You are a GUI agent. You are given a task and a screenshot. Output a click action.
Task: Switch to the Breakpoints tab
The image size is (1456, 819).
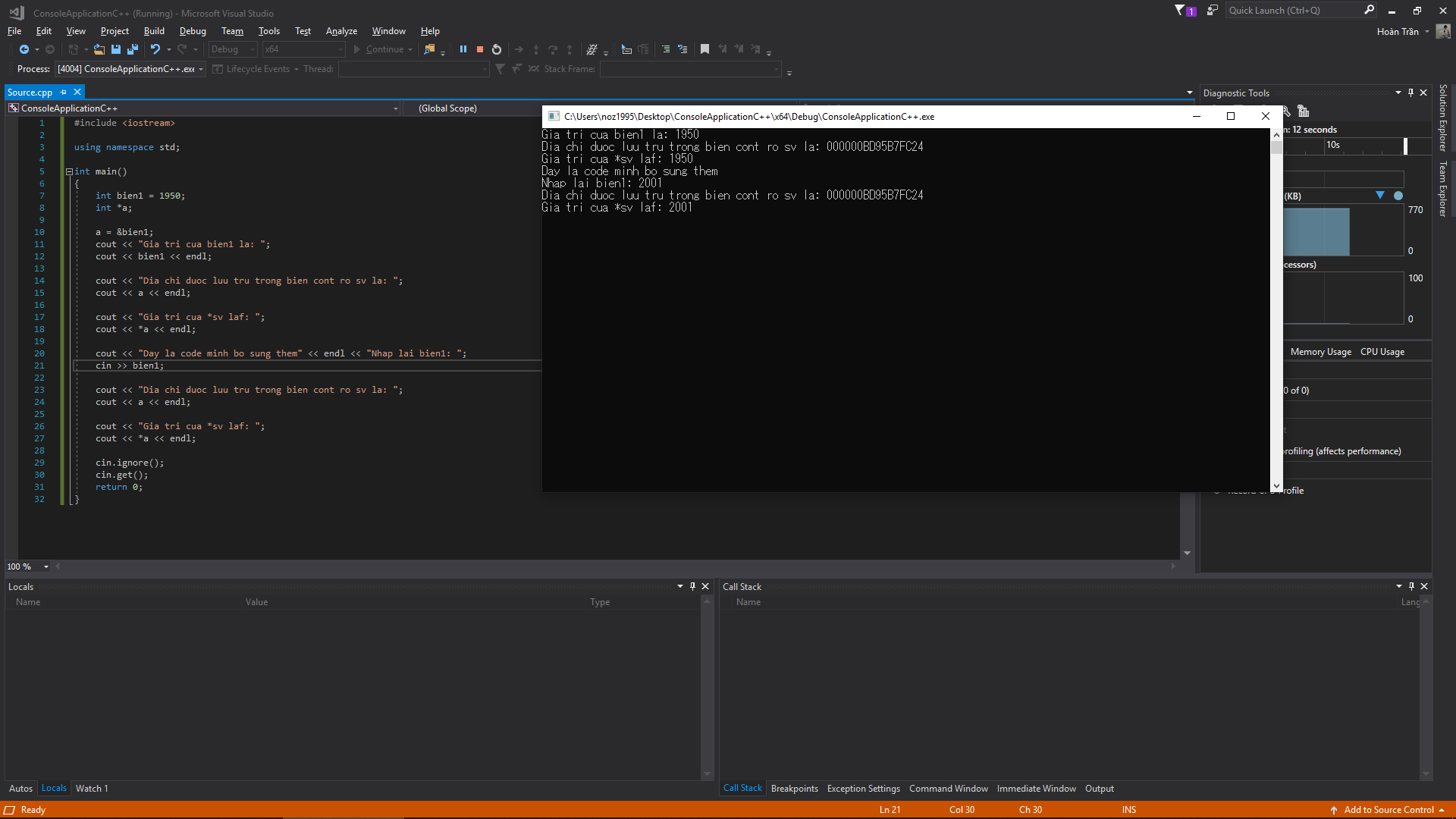(x=794, y=789)
